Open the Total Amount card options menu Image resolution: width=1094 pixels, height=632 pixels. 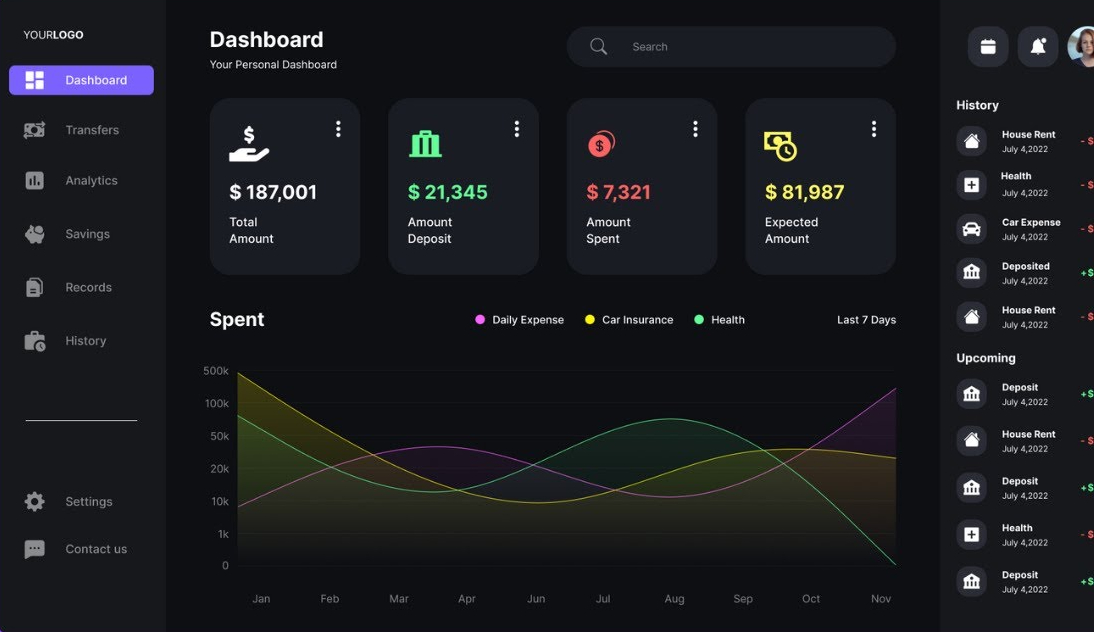tap(338, 129)
